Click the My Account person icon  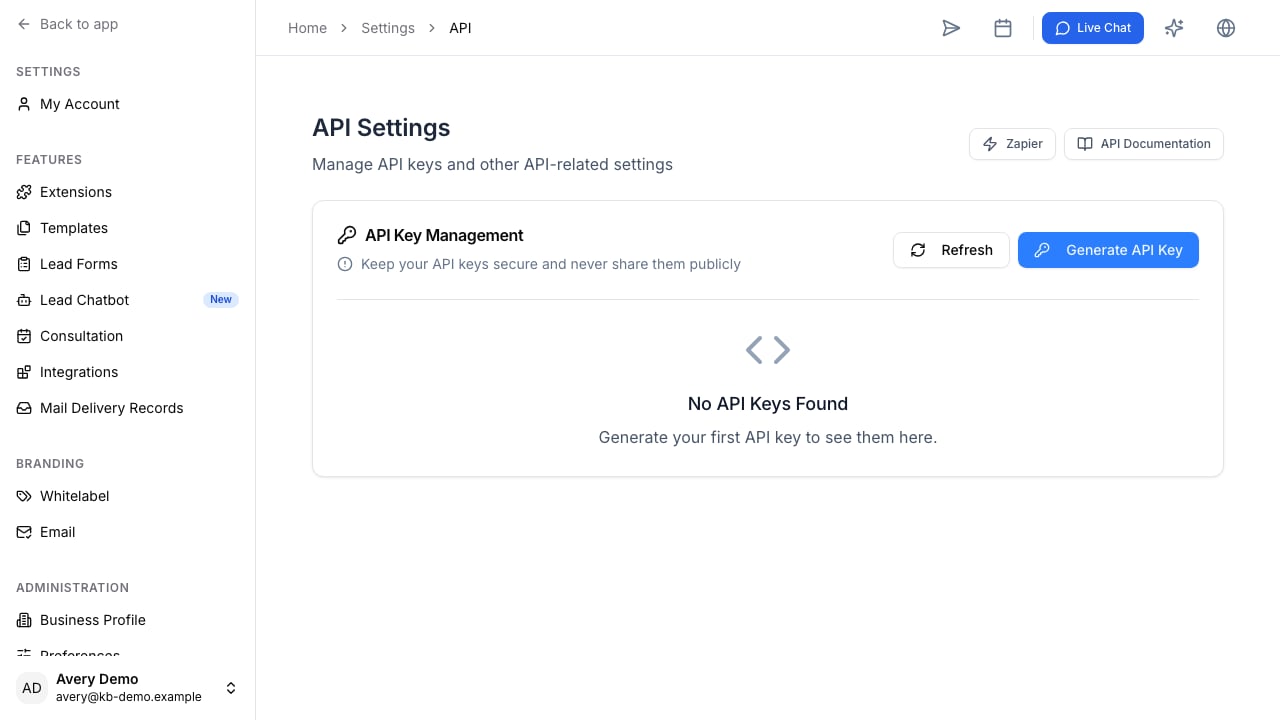coord(24,104)
